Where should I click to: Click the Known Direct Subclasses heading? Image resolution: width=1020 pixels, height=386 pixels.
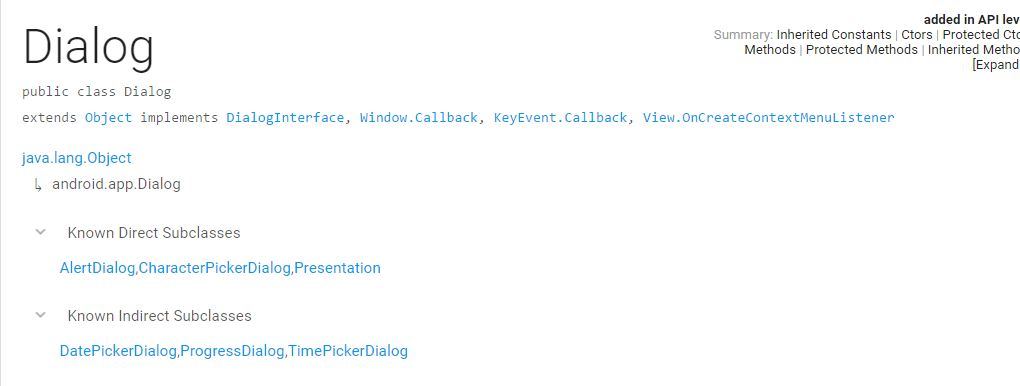154,232
